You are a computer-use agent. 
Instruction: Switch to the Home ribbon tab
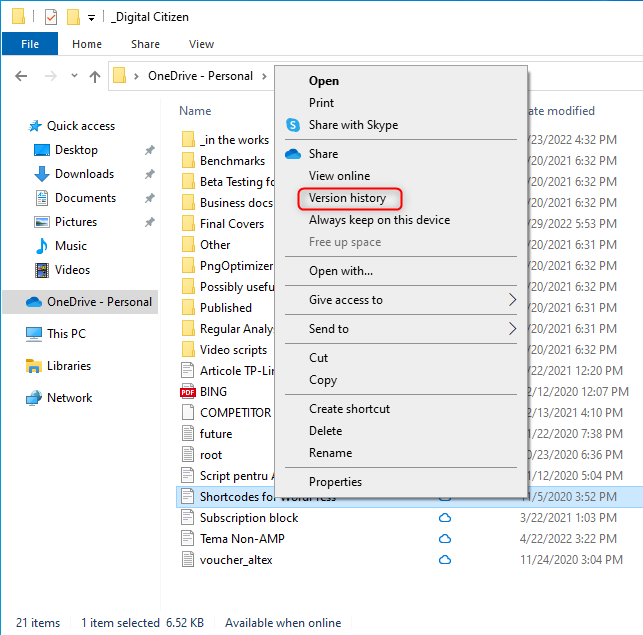tap(87, 44)
